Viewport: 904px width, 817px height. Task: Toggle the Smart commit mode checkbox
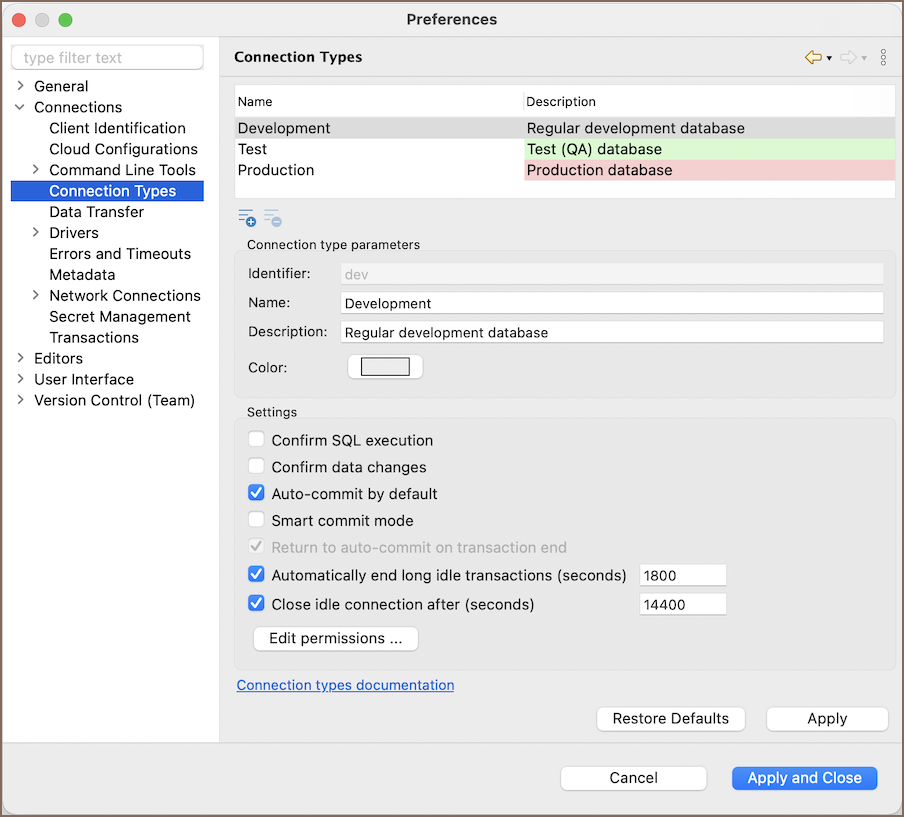[257, 521]
